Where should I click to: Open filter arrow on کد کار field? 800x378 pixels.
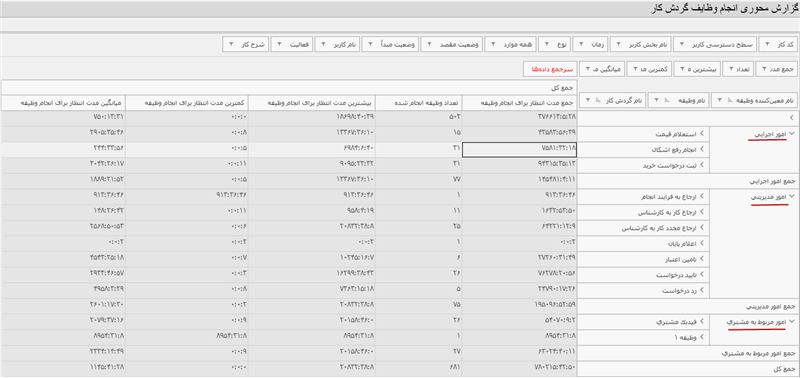click(x=767, y=44)
